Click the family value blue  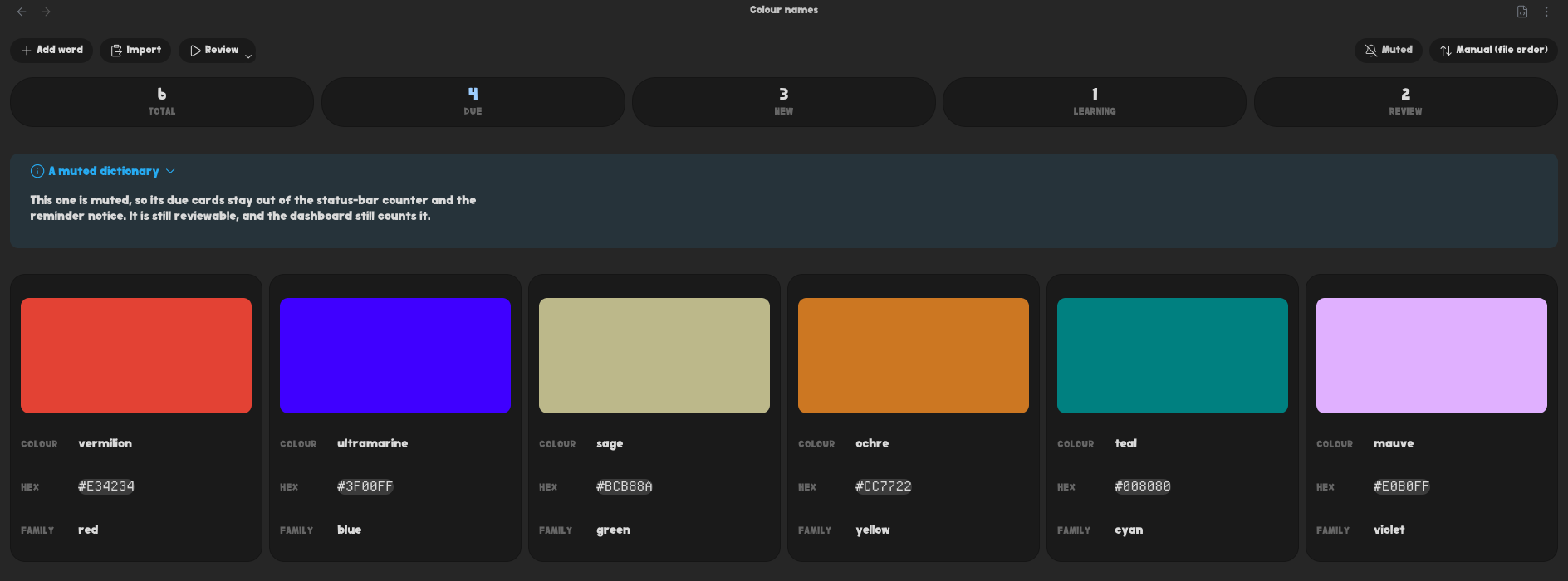(349, 530)
